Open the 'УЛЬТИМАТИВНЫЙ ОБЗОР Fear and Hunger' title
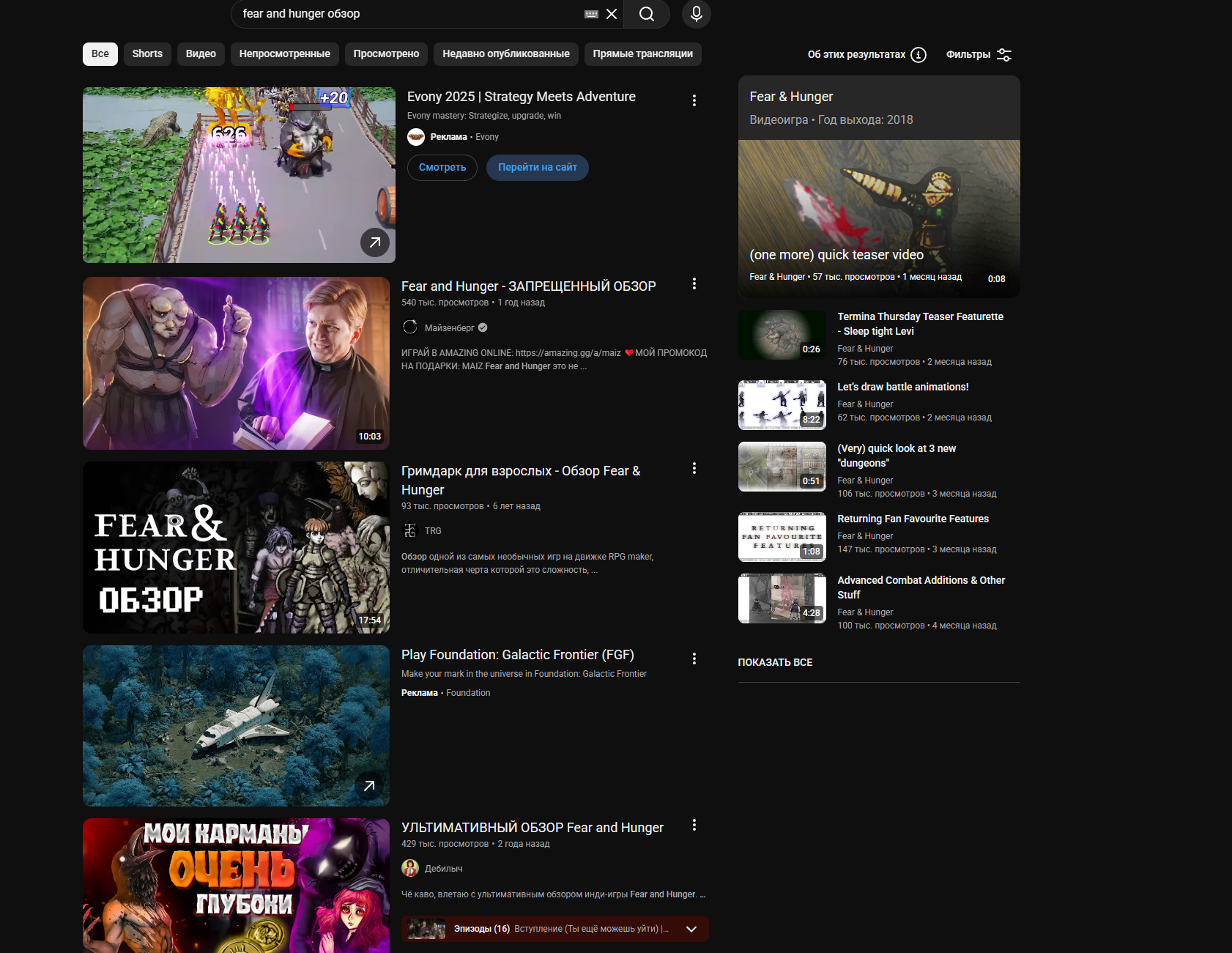Screen dimensions: 1232x953 [532, 828]
